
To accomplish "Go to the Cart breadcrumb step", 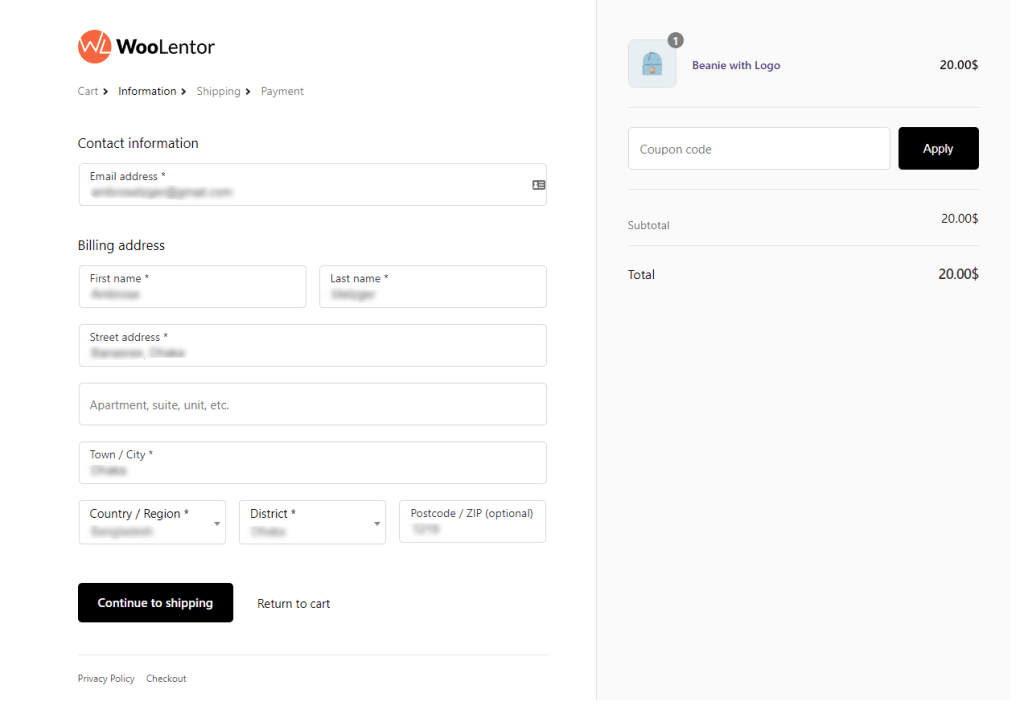I will tap(88, 91).
